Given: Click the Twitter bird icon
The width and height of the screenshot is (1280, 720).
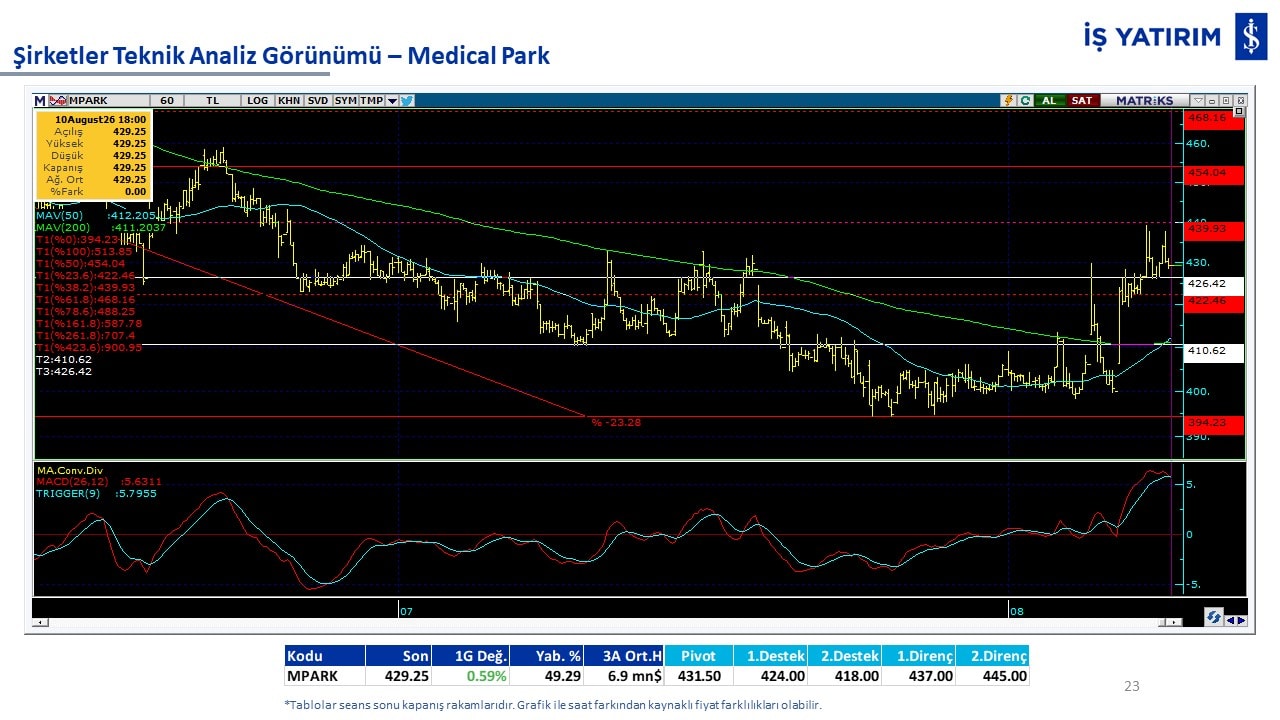Looking at the screenshot, I should click(407, 101).
